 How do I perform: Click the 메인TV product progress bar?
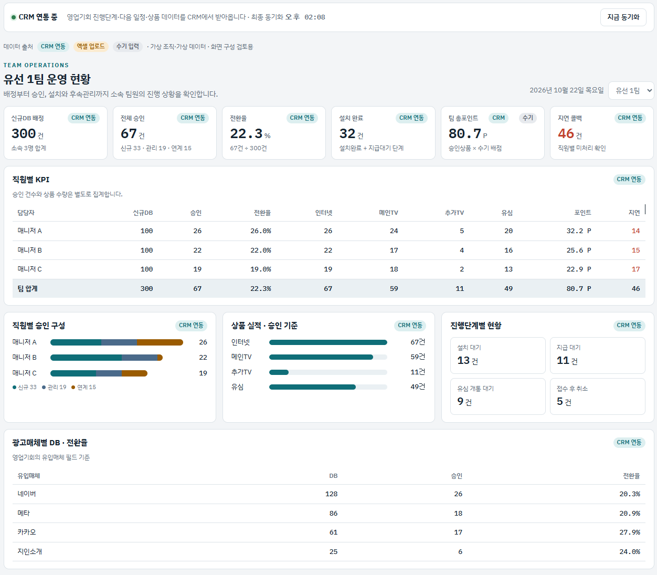[x=328, y=357]
